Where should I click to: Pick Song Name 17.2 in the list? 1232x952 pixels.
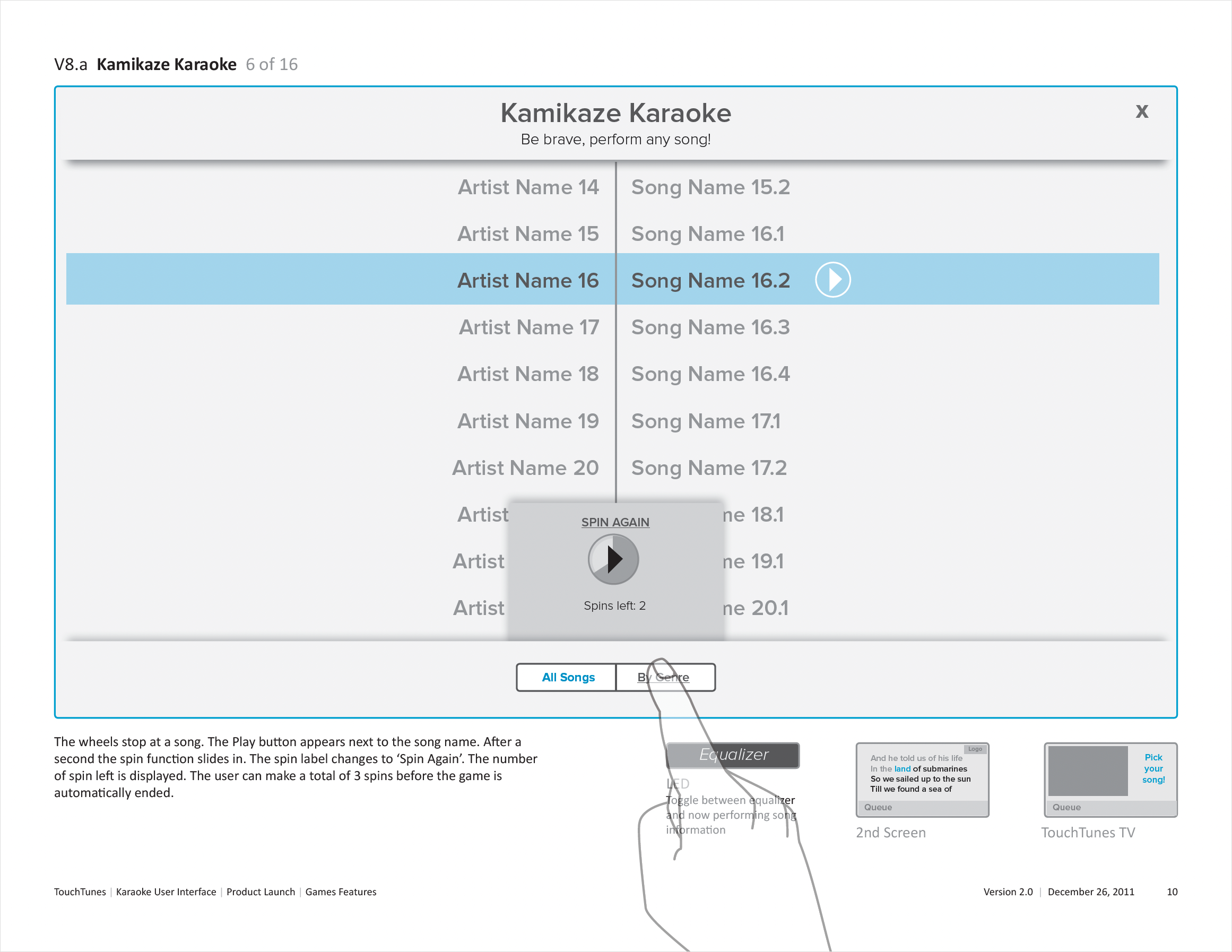708,468
